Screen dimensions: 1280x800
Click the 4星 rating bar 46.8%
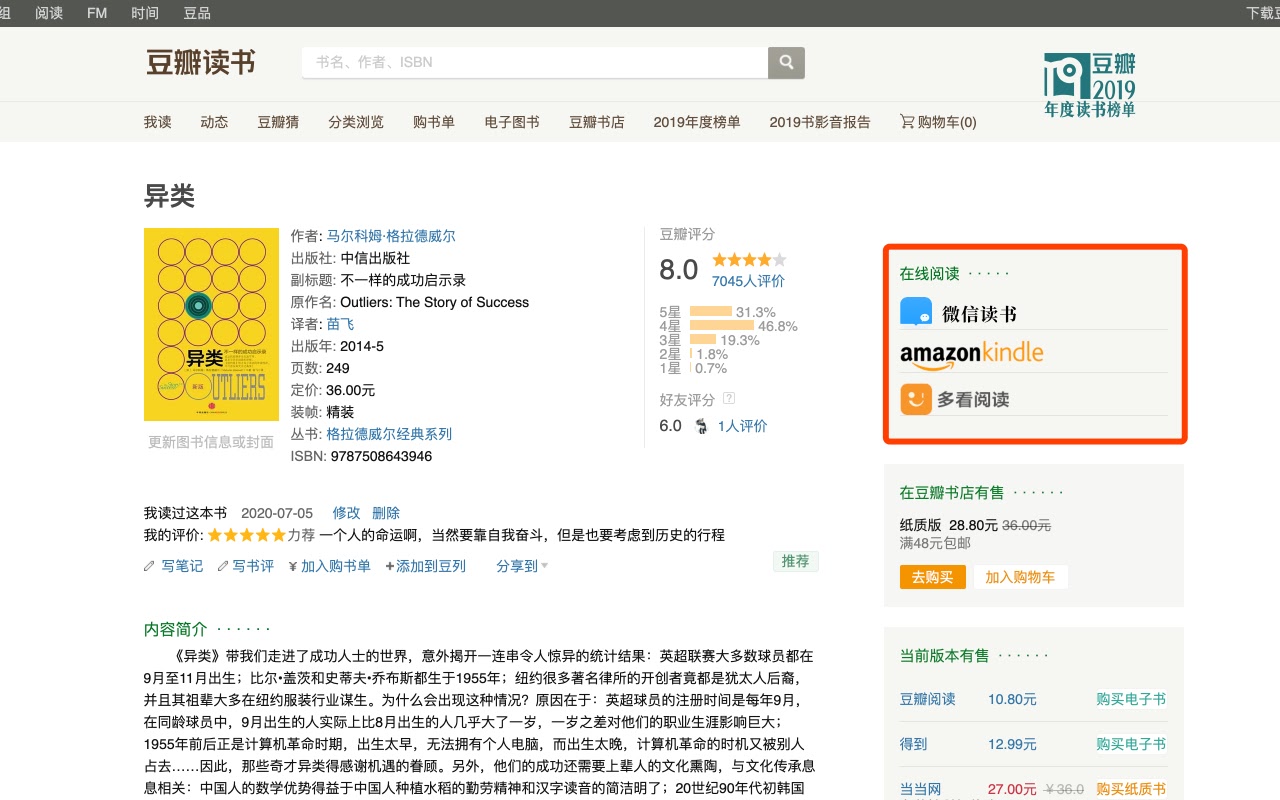tap(722, 326)
